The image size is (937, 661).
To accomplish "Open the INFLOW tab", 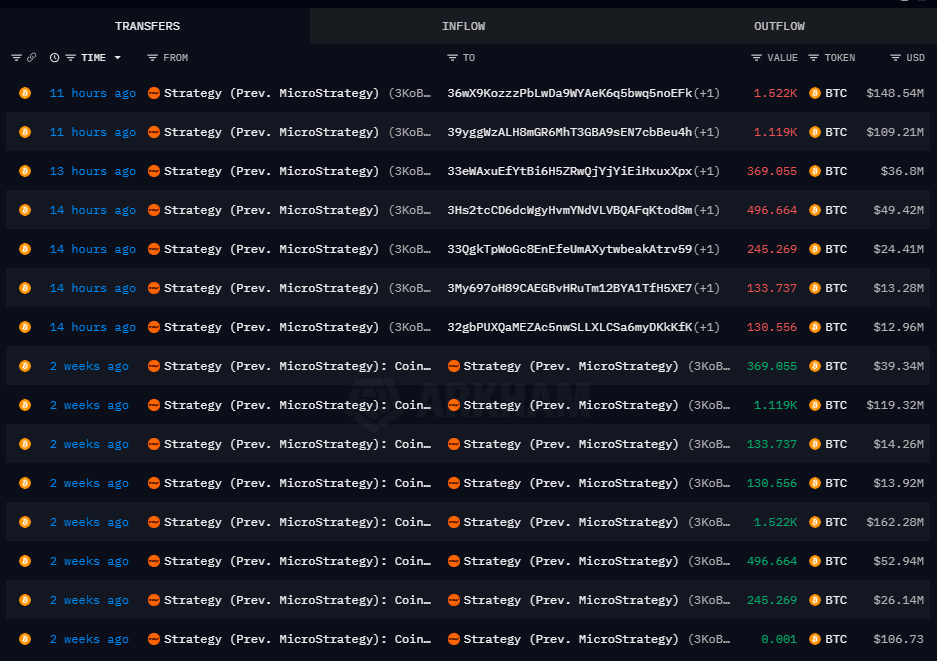I will coord(463,26).
